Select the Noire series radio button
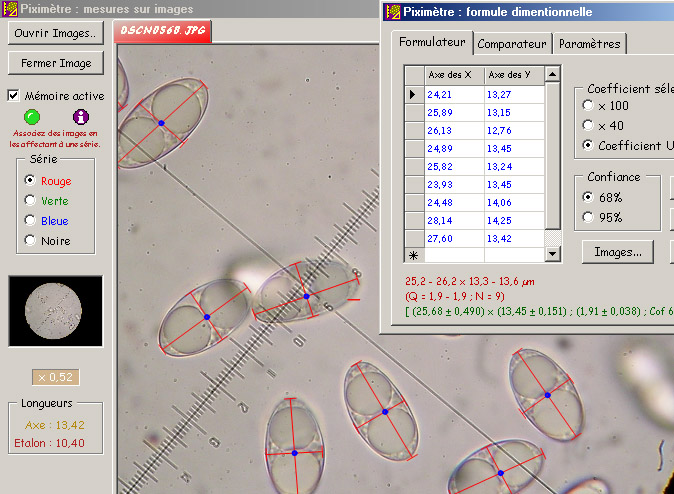674x494 pixels. coord(31,241)
